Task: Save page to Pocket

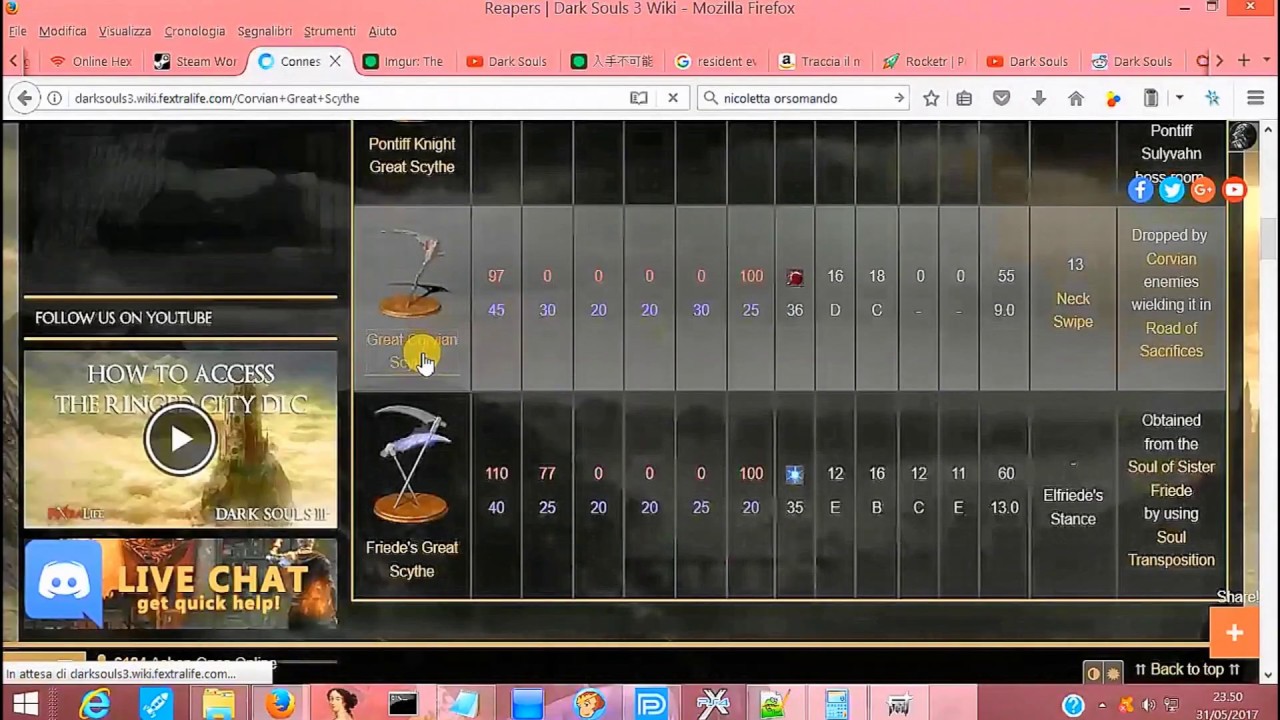Action: (1001, 98)
